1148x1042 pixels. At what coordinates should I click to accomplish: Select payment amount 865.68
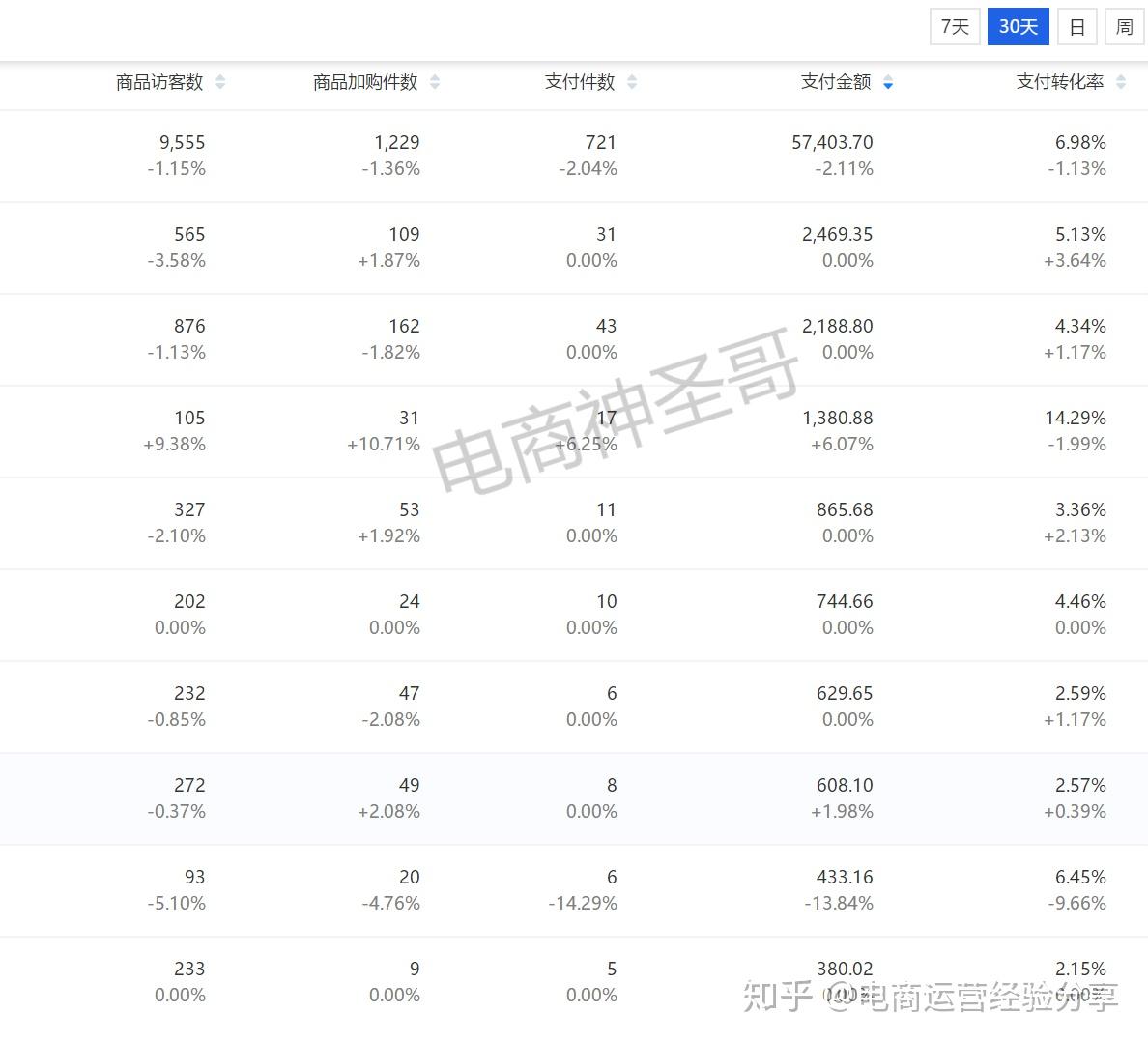[x=845, y=509]
